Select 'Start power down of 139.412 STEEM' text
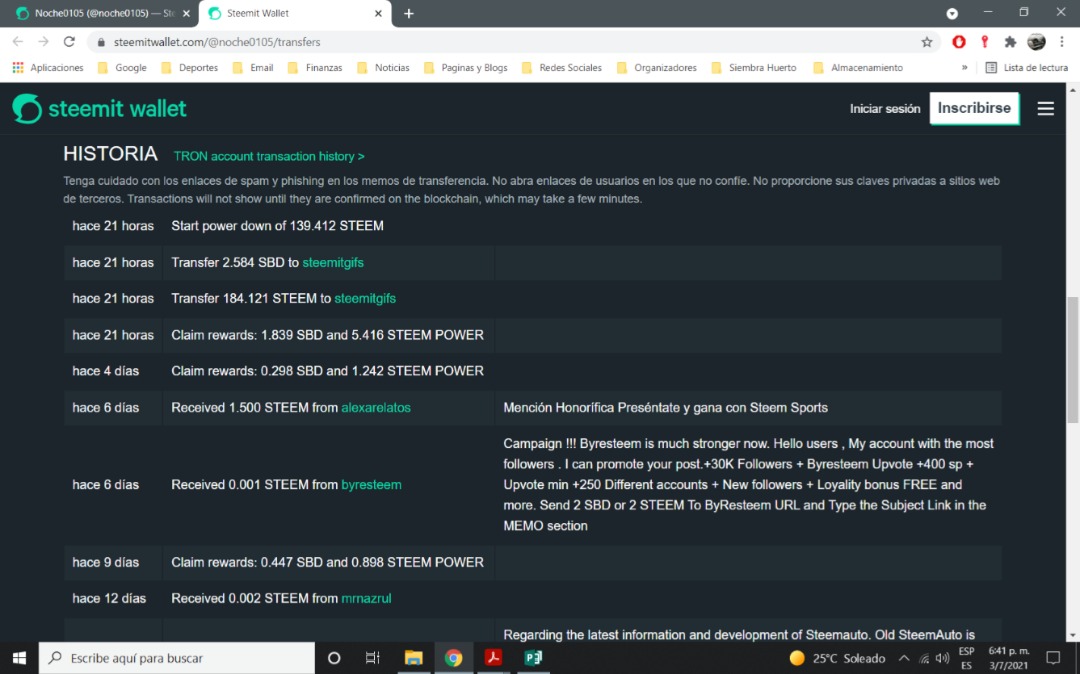This screenshot has width=1080, height=674. click(278, 226)
